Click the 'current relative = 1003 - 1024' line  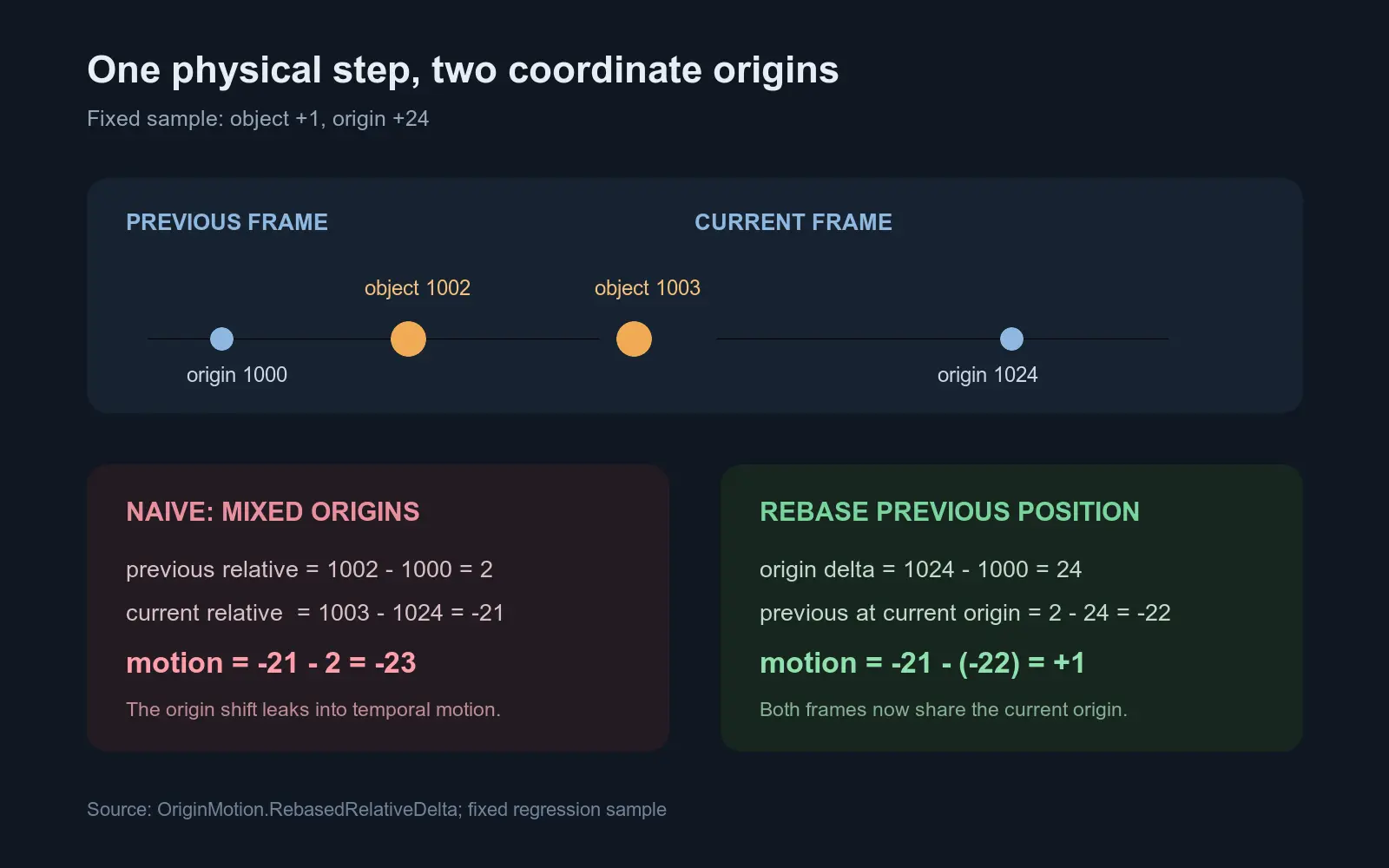pyautogui.click(x=315, y=613)
